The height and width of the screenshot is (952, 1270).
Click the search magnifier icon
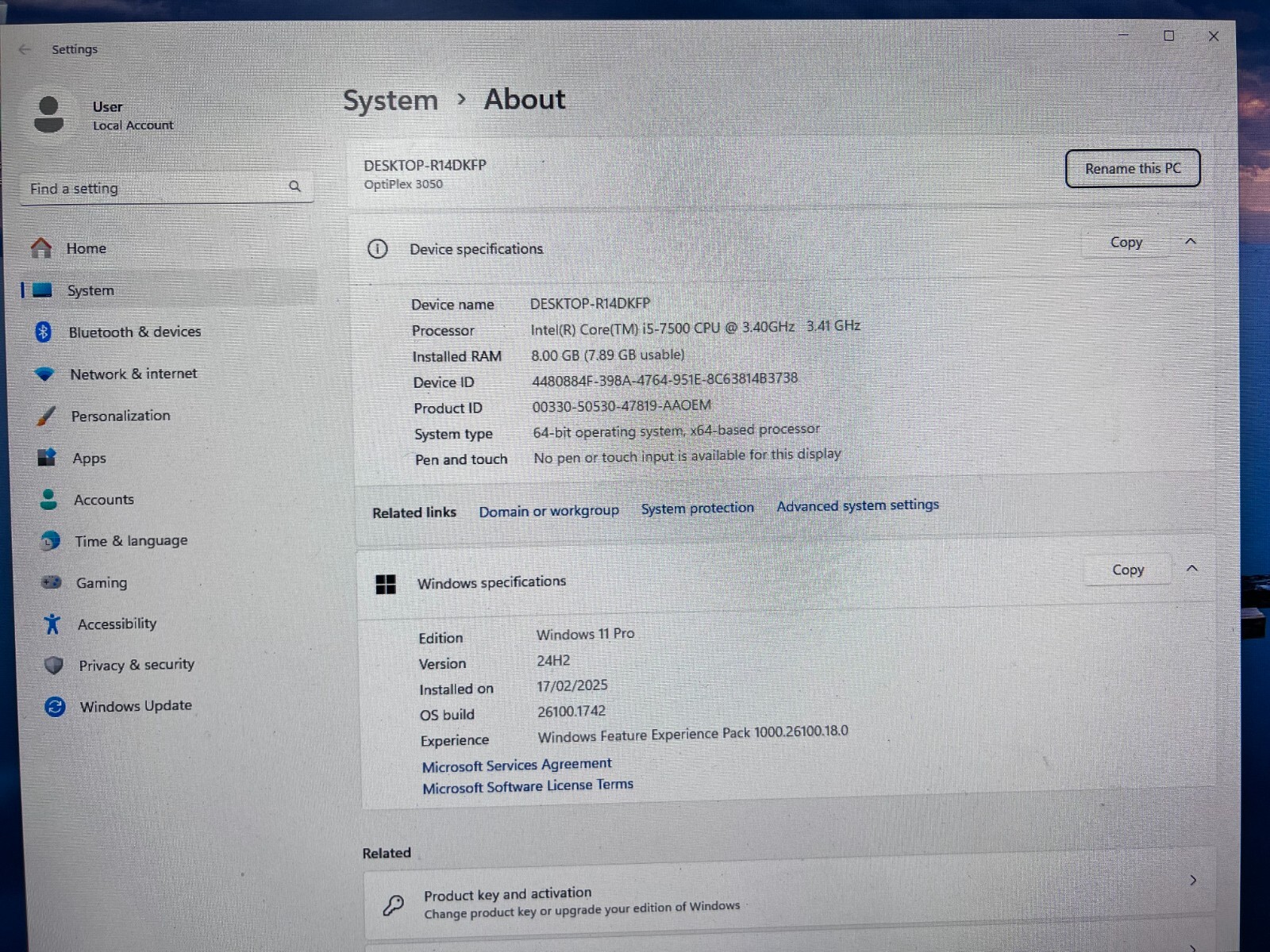pyautogui.click(x=294, y=186)
